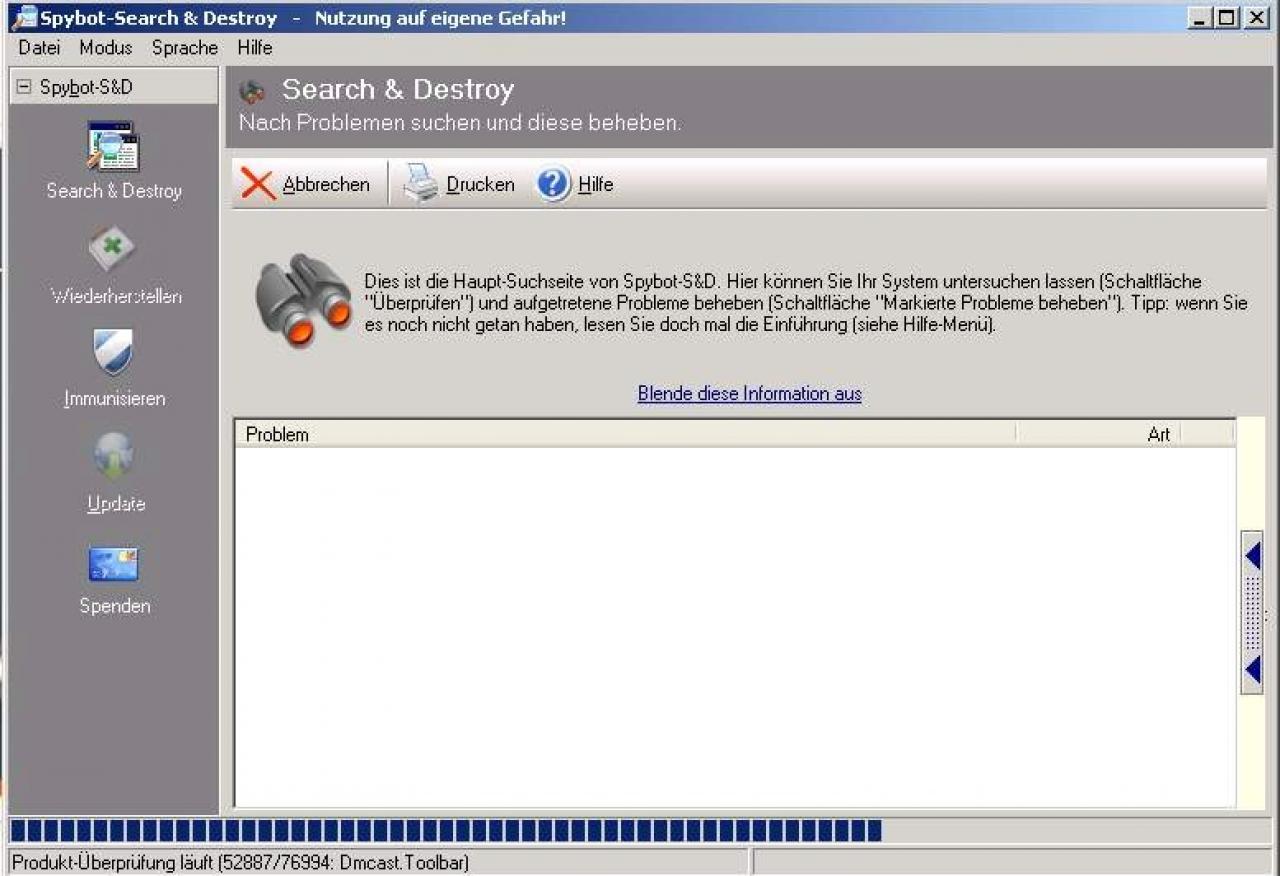The image size is (1280, 876).
Task: Click the Spybot-S&D sidebar header label
Action: [x=86, y=87]
